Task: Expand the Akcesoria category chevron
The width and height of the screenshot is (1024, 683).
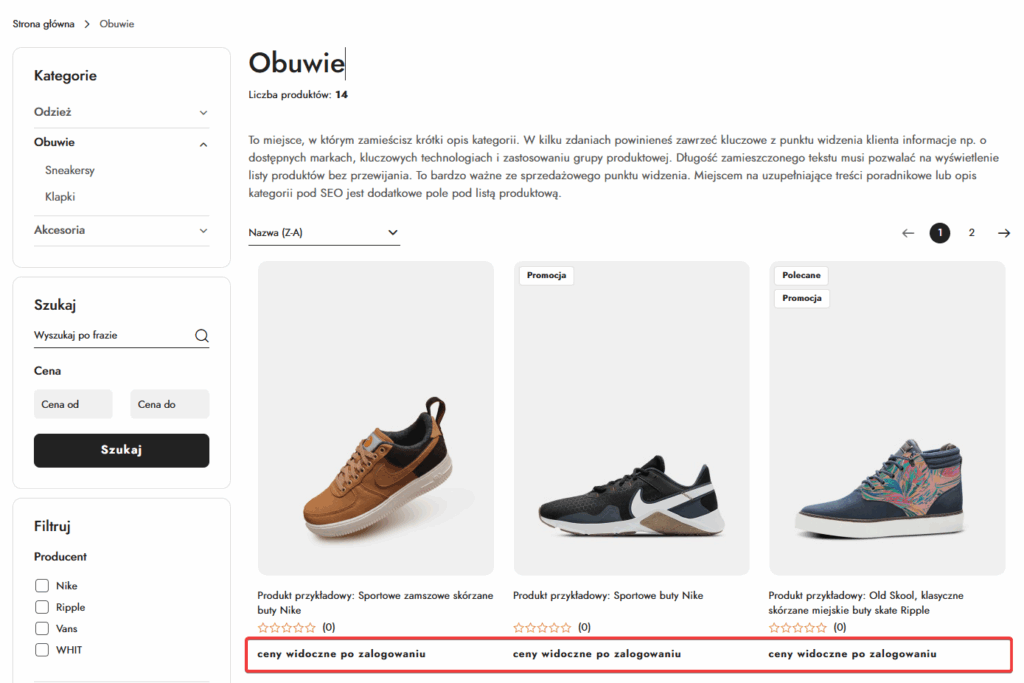Action: pos(203,230)
